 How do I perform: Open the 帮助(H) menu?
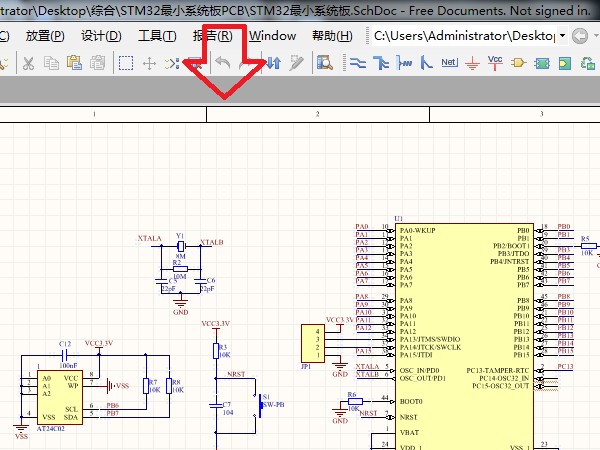pyautogui.click(x=332, y=36)
